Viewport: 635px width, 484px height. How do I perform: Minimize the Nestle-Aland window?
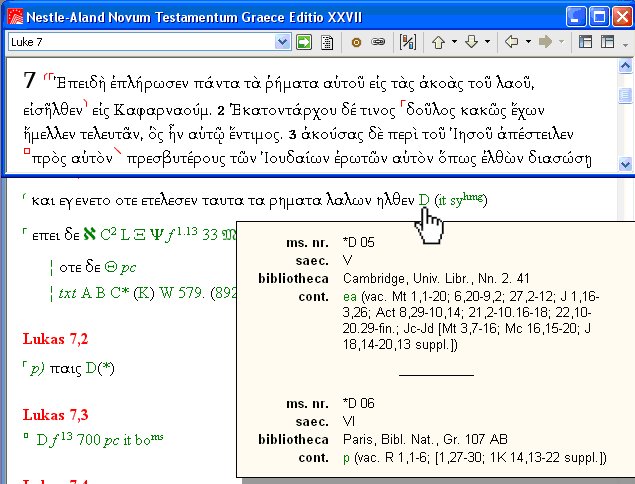tap(576, 17)
